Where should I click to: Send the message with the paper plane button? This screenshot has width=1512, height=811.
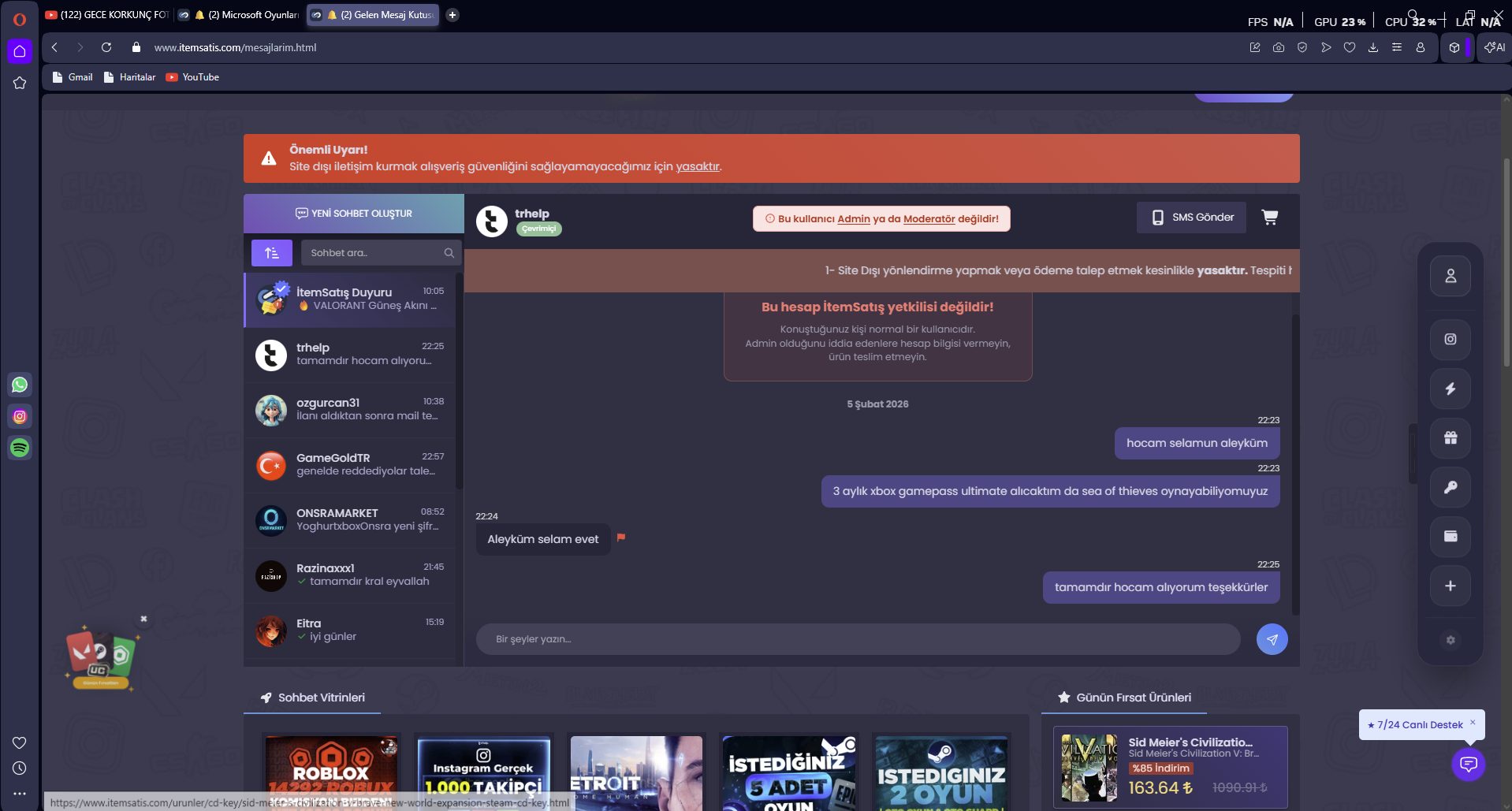coord(1272,639)
